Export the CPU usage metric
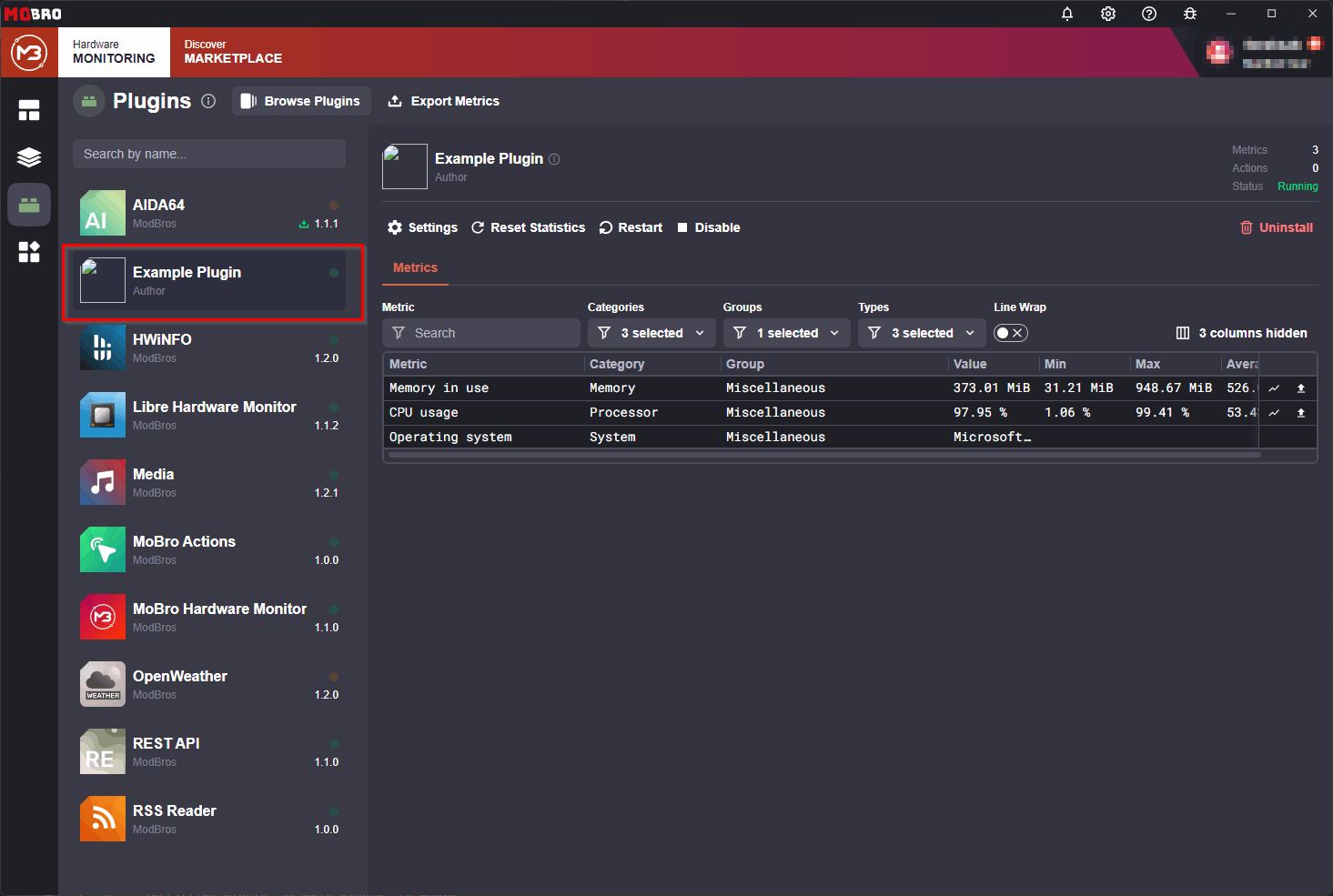The width and height of the screenshot is (1333, 896). 1301,413
